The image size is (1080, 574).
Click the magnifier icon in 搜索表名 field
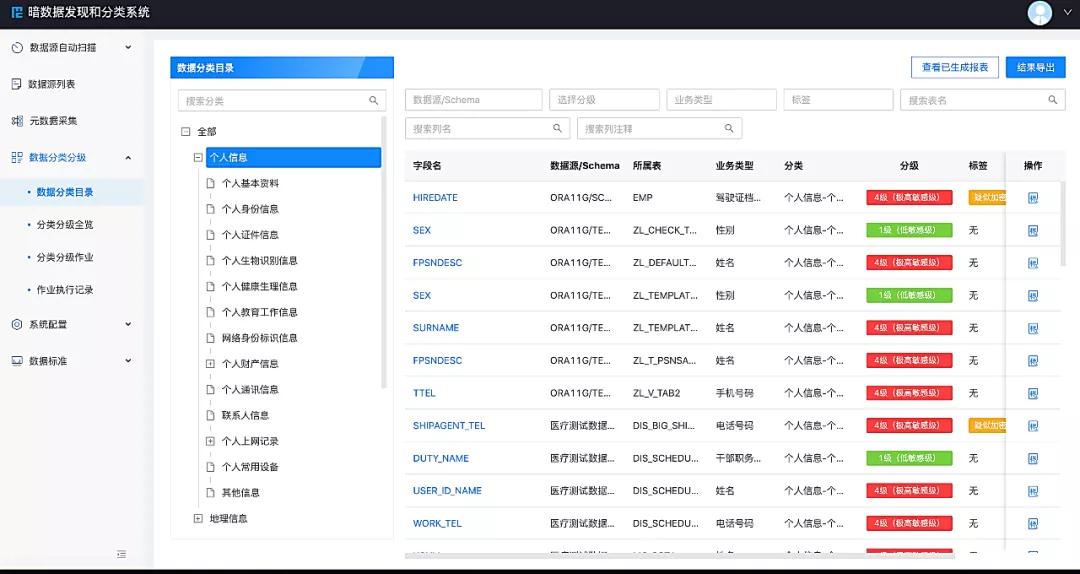click(x=1052, y=100)
